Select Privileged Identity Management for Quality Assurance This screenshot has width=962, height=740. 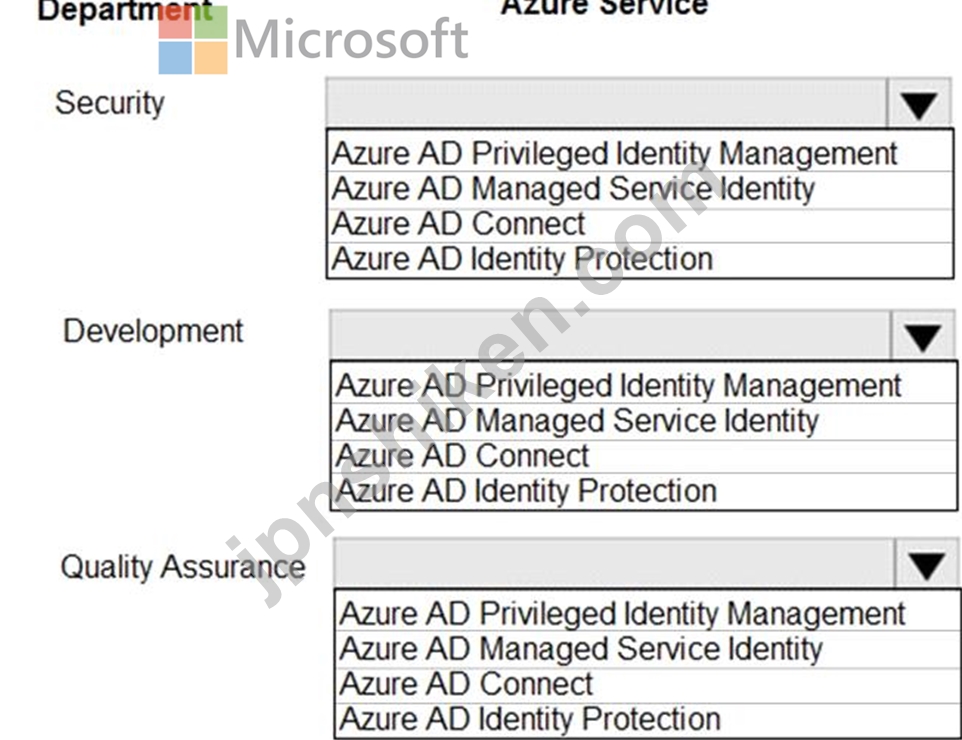[648, 613]
